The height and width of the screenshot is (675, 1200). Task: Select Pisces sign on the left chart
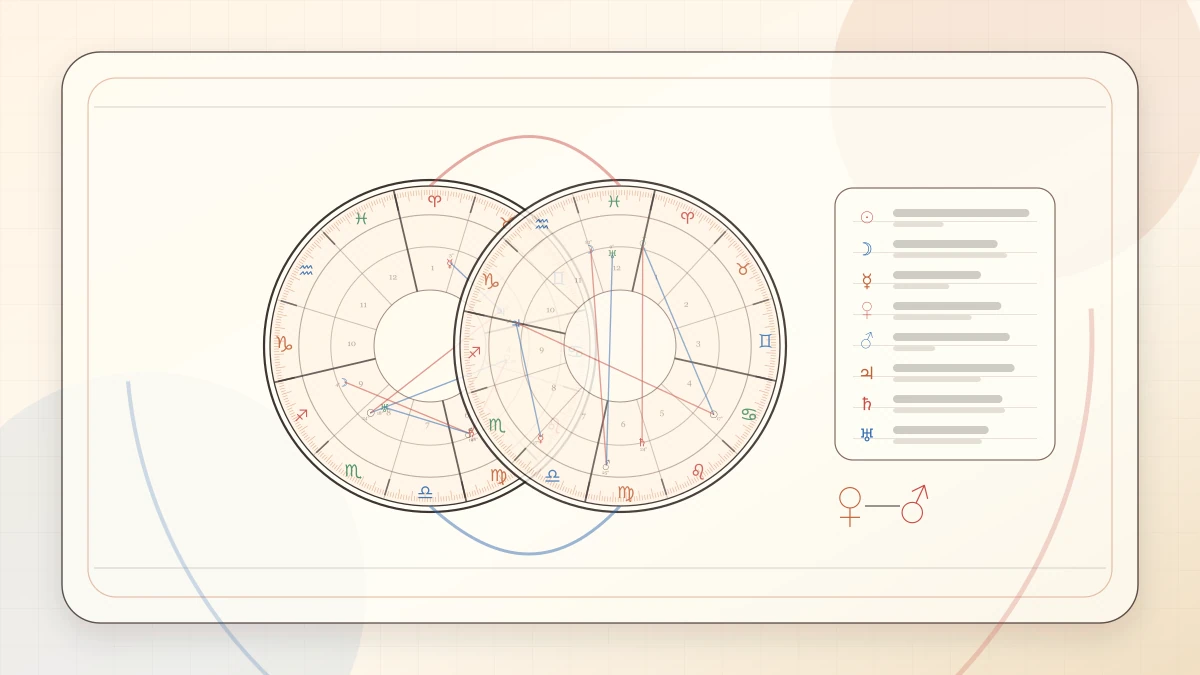pos(361,218)
